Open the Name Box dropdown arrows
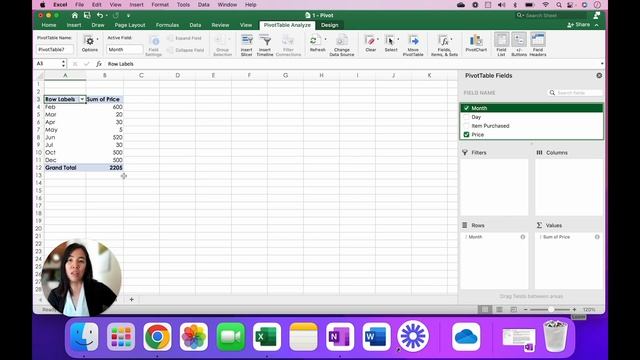 pos(63,64)
